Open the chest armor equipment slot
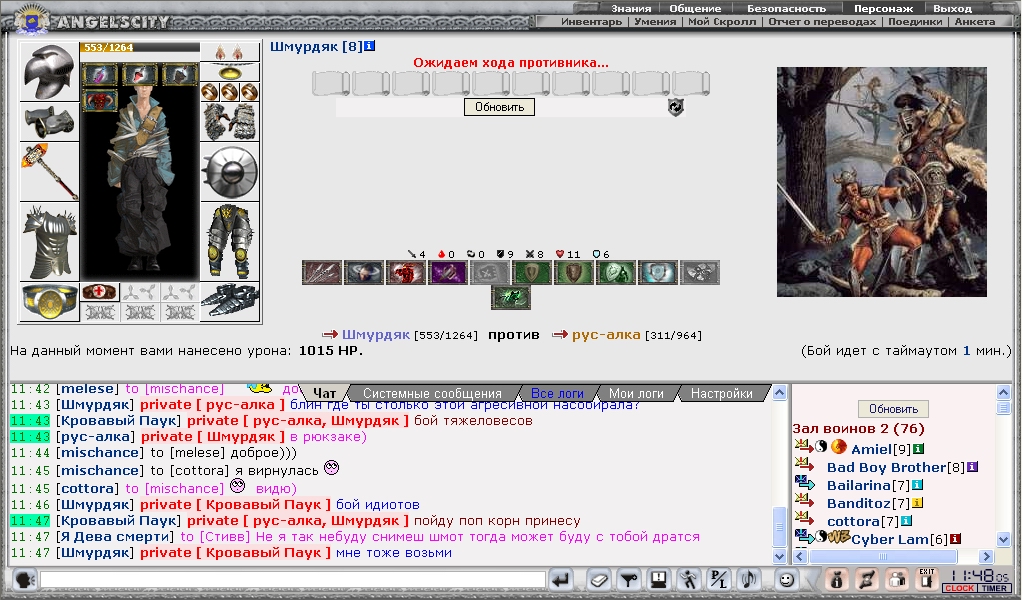Viewport: 1023px width, 600px height. (x=50, y=242)
